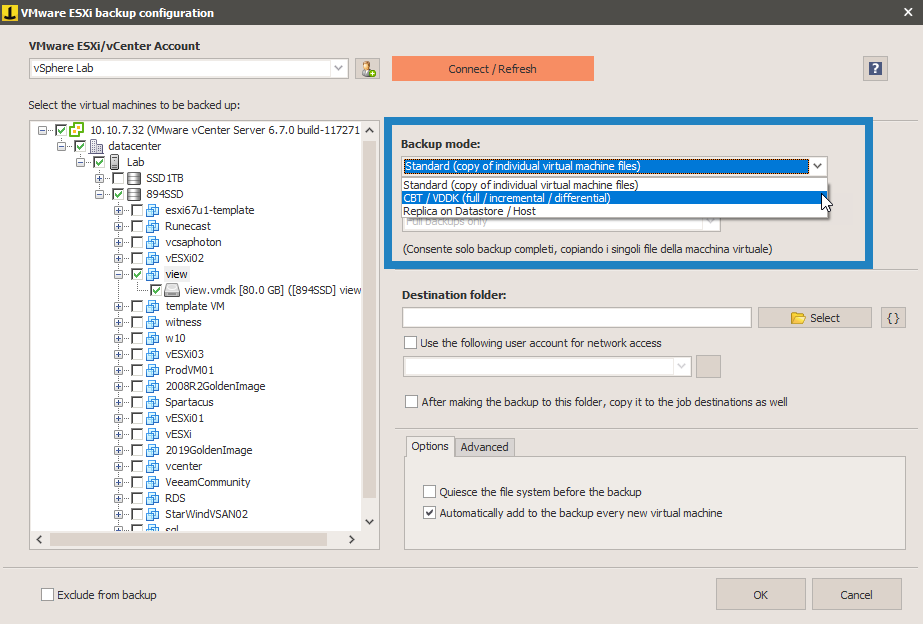Open the network user account dropdown
The height and width of the screenshot is (624, 923).
click(681, 366)
